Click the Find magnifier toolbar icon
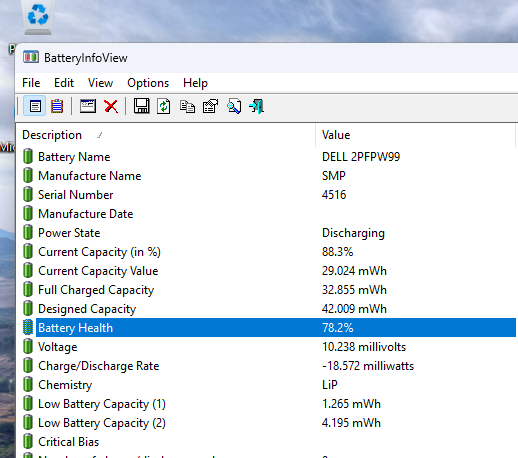518x458 pixels. 234,106
